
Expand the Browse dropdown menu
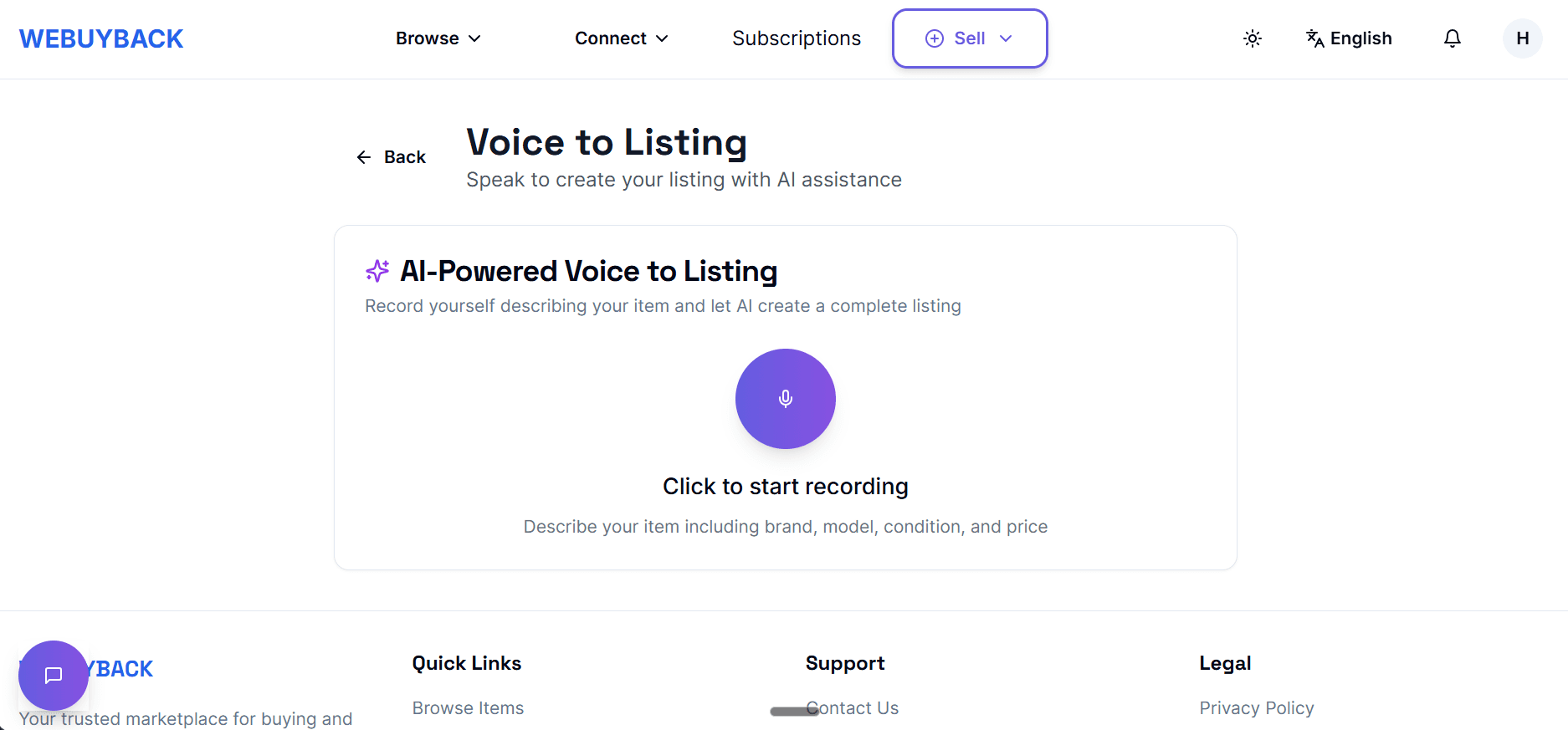[x=438, y=38]
